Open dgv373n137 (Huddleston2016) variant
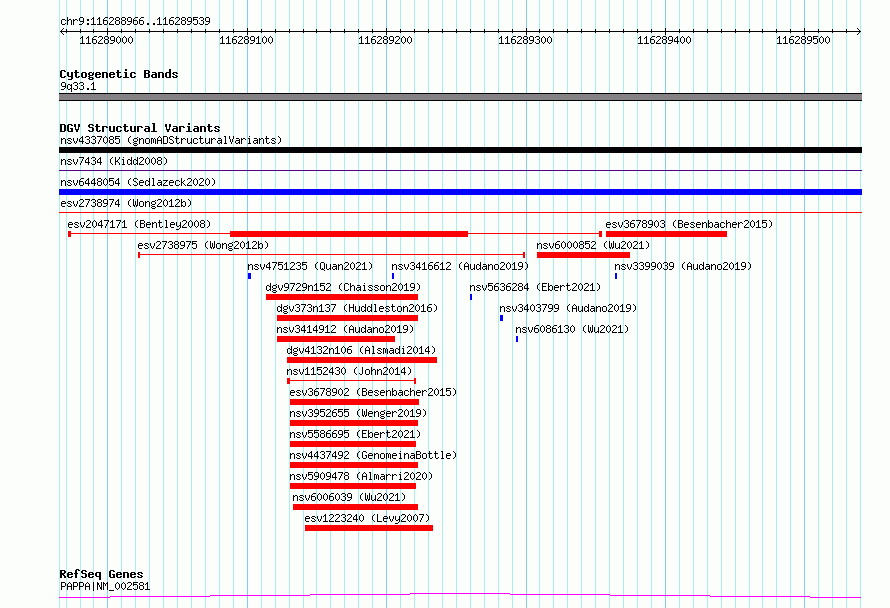The height and width of the screenshot is (608, 890). (x=357, y=308)
